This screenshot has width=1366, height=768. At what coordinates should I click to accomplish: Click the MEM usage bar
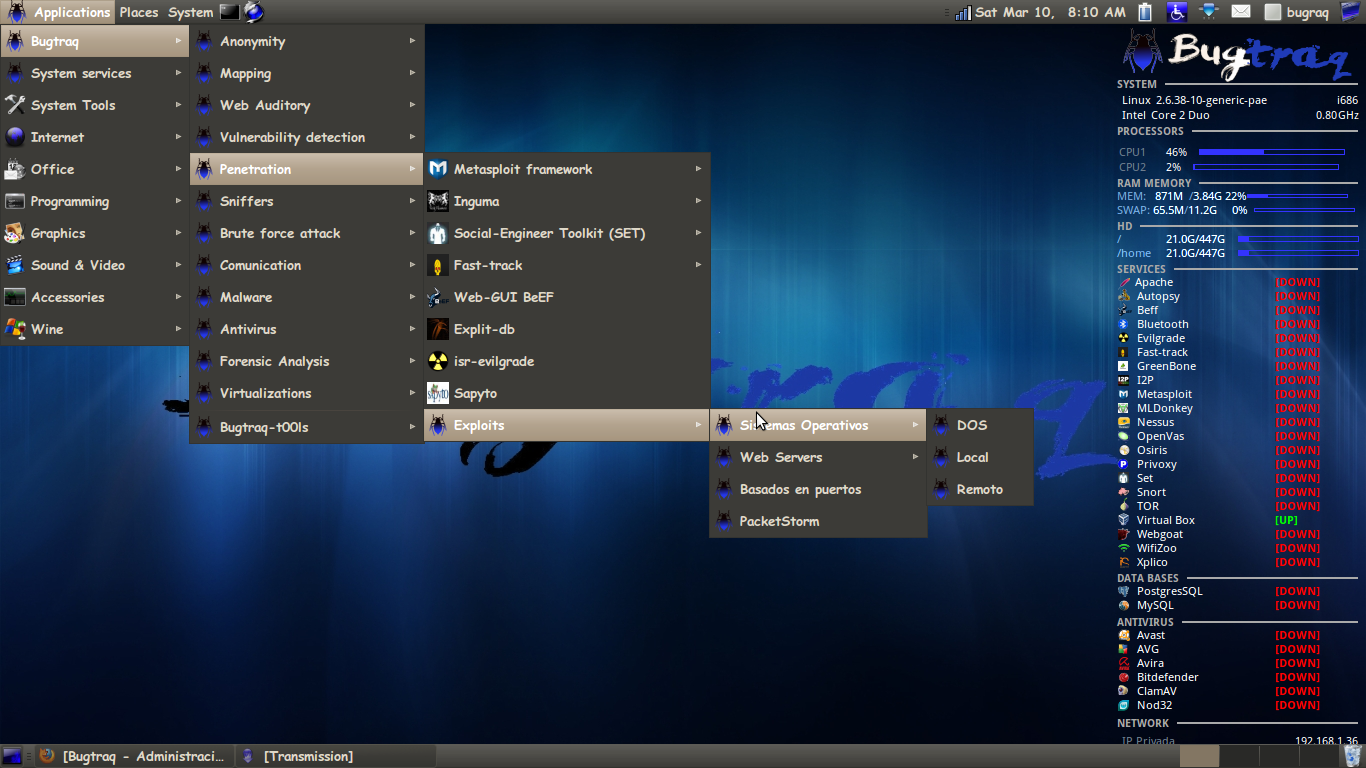tap(1297, 196)
